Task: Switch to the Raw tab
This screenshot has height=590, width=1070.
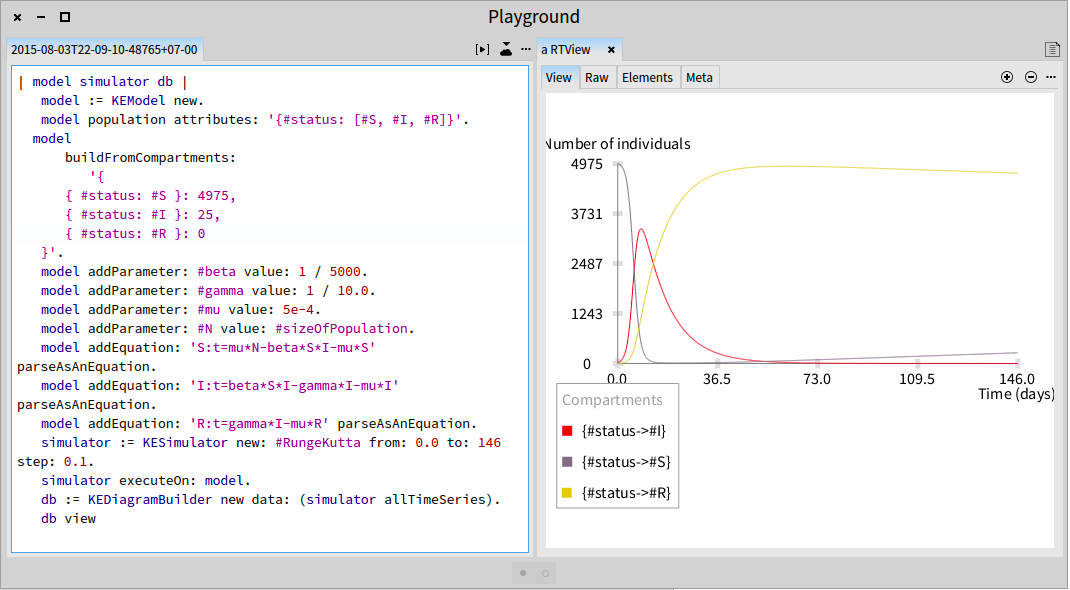Action: pos(596,78)
